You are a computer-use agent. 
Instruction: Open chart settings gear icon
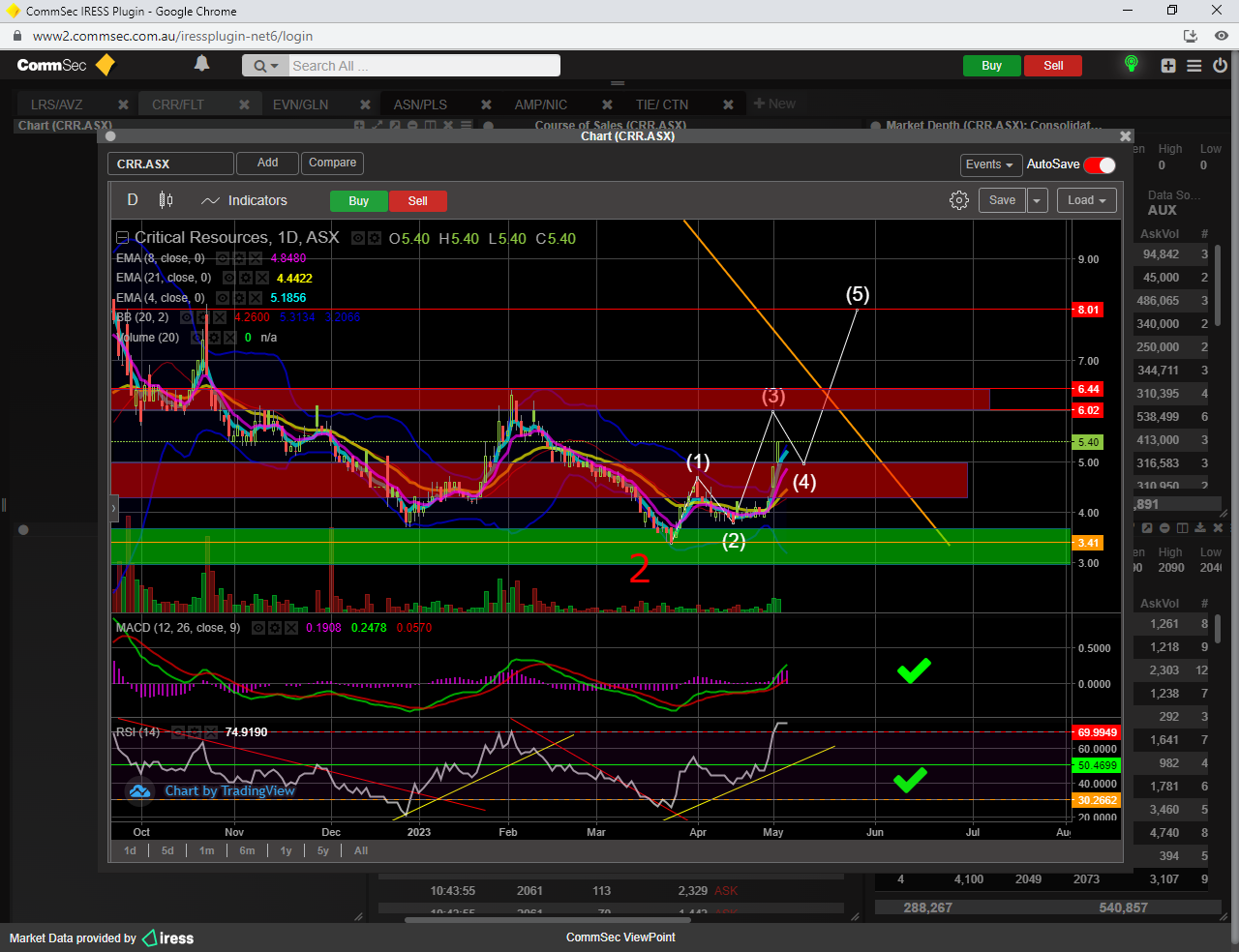click(958, 200)
